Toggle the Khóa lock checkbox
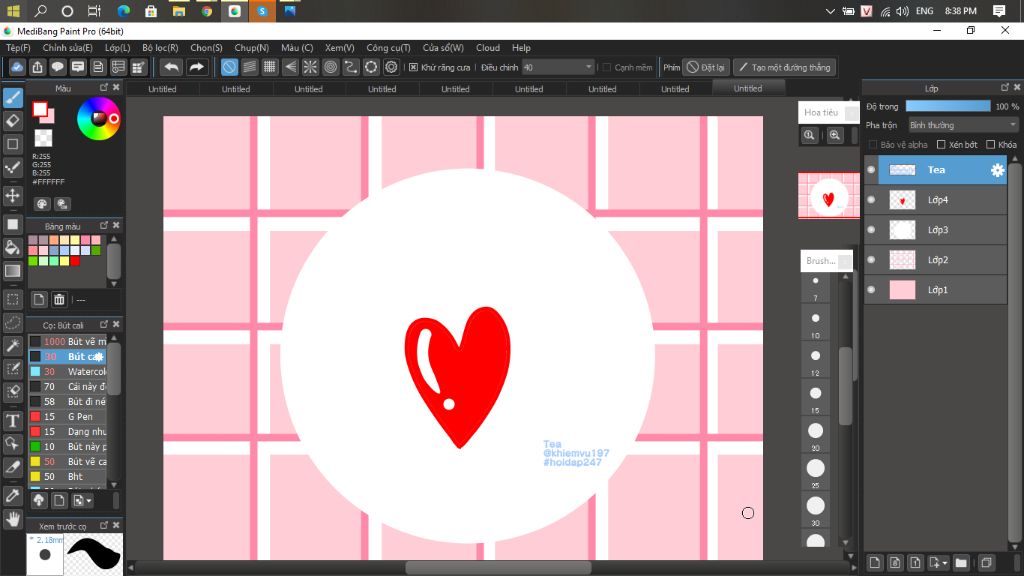Image resolution: width=1024 pixels, height=576 pixels. (991, 144)
